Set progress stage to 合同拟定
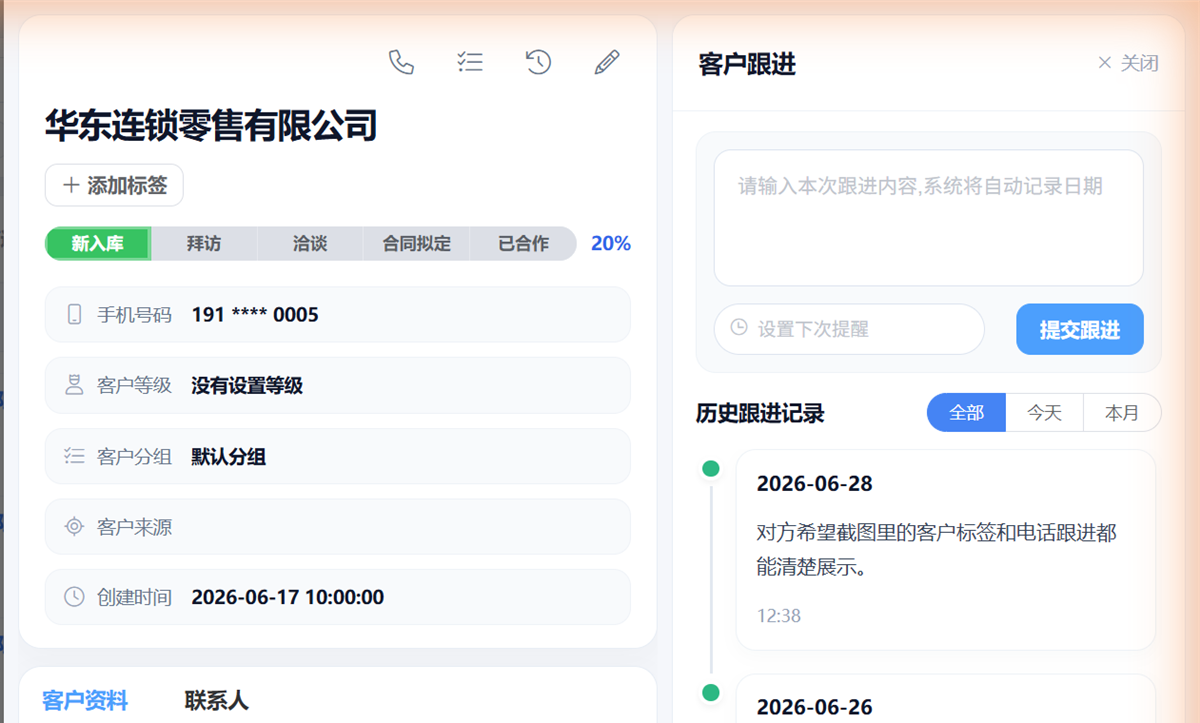The height and width of the screenshot is (723, 1200). [417, 243]
